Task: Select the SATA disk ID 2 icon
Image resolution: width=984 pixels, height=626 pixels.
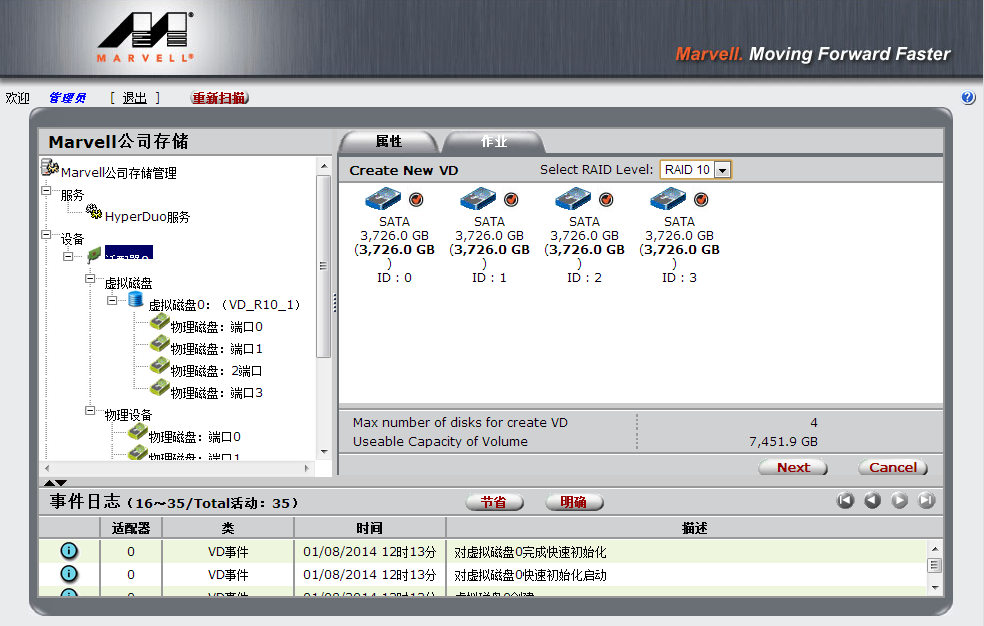Action: pos(573,199)
